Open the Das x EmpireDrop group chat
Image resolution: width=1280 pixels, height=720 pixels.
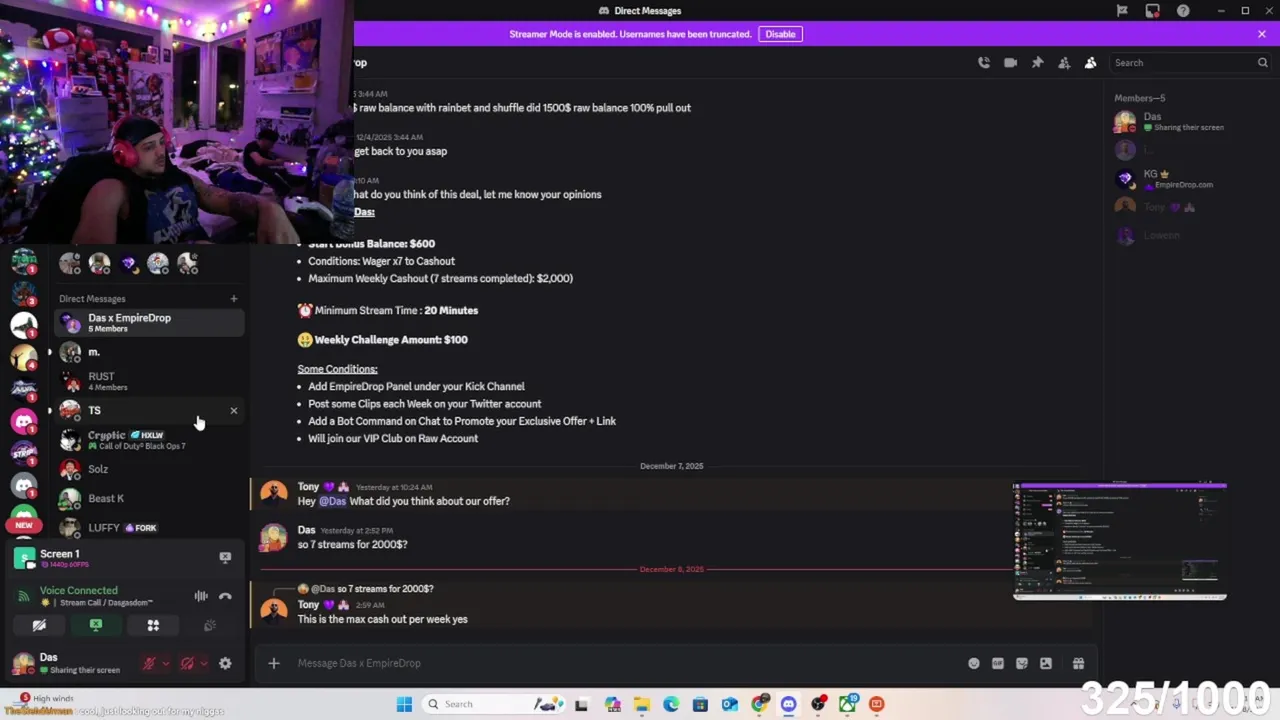pos(149,322)
